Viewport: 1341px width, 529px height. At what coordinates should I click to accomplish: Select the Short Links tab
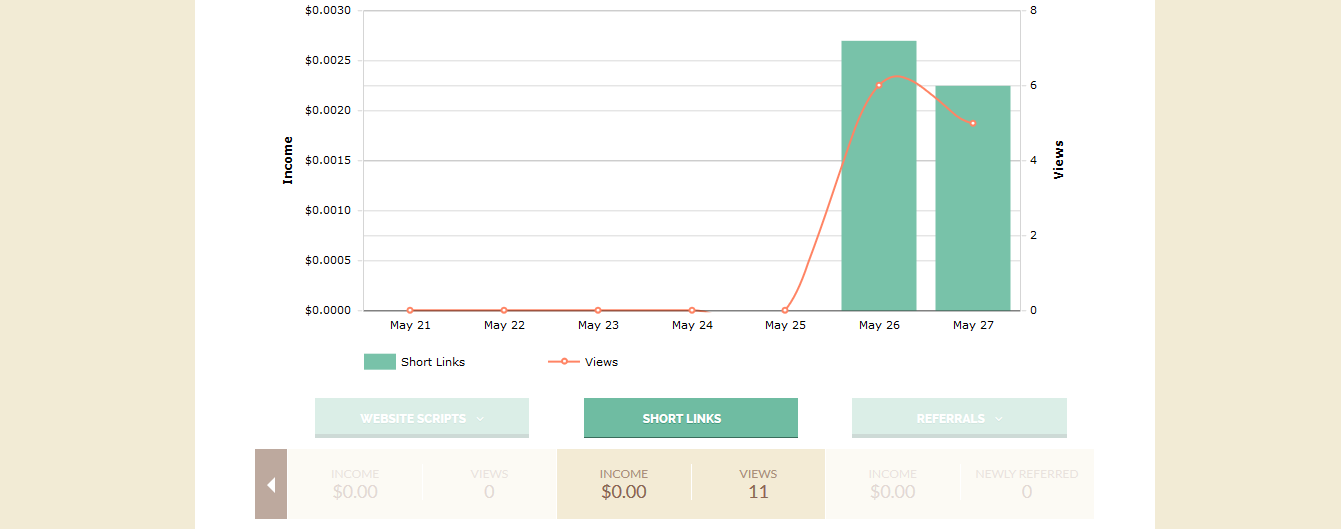point(690,418)
